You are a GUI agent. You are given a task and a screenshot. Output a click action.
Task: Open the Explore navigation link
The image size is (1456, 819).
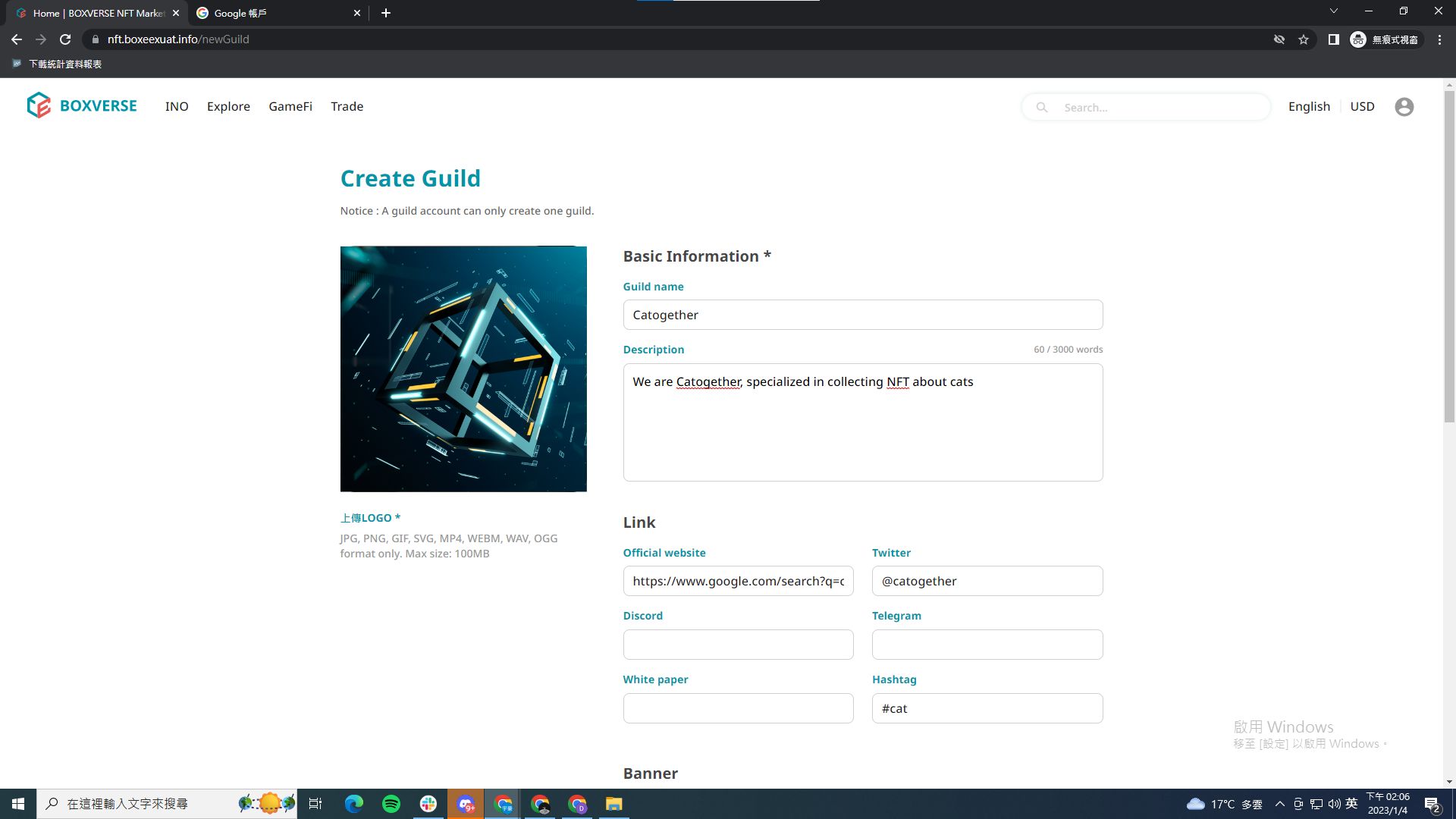point(228,107)
